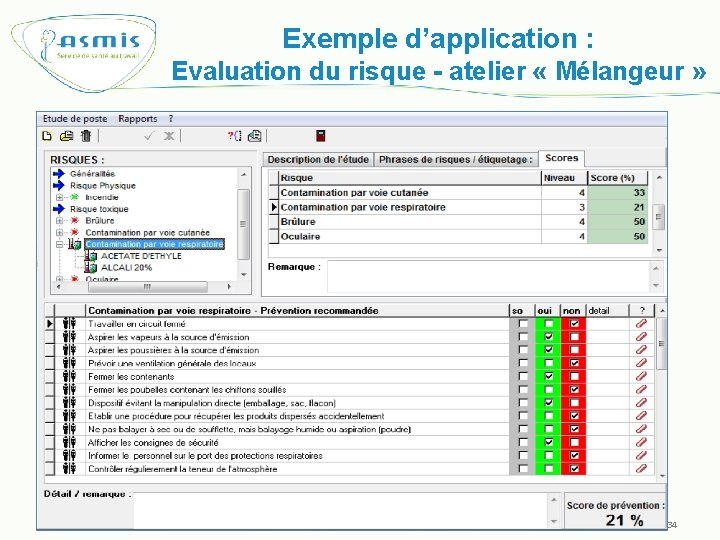Click the report preview toolbar icon

(254, 136)
